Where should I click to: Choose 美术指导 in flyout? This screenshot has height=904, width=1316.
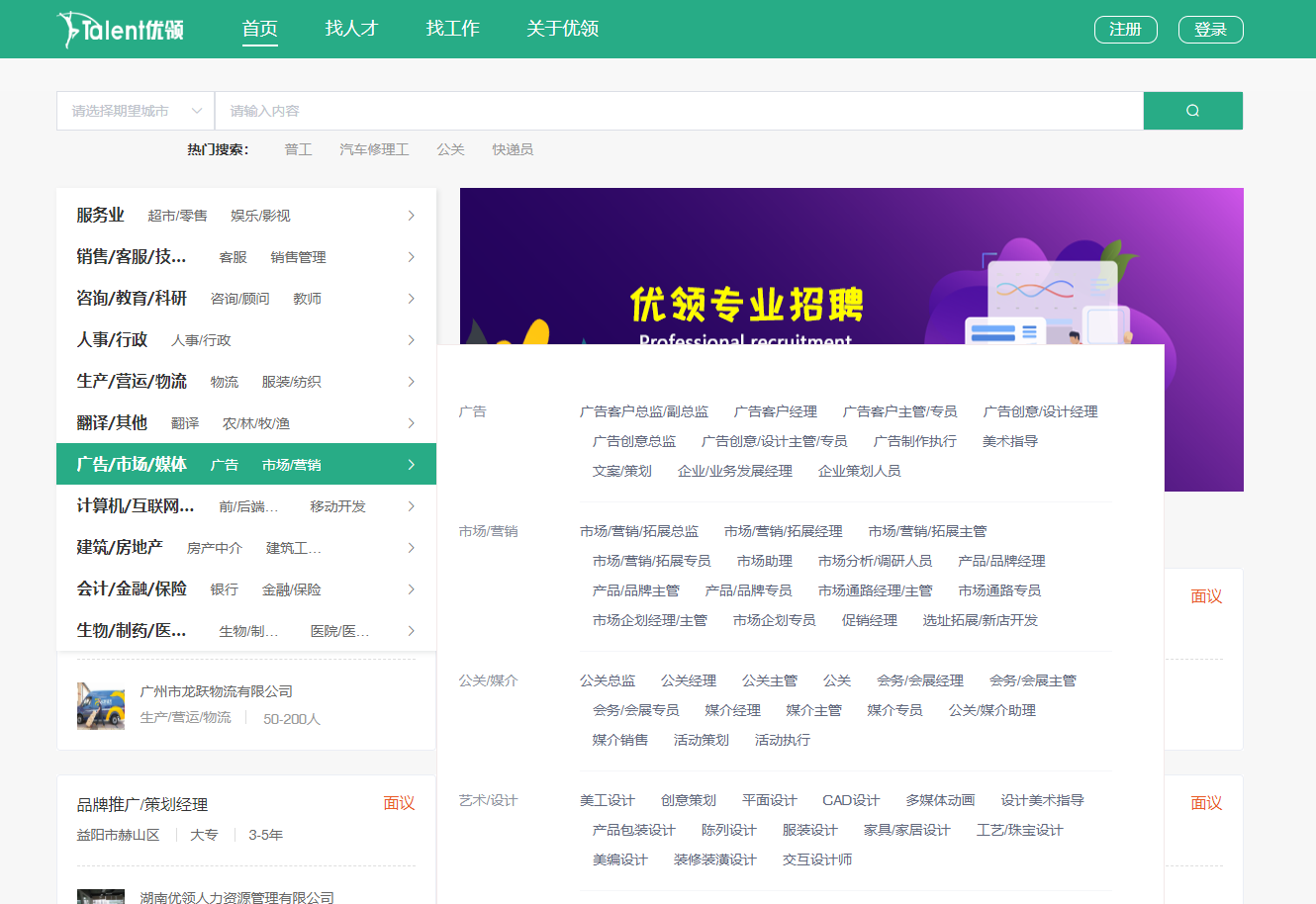(x=1010, y=441)
